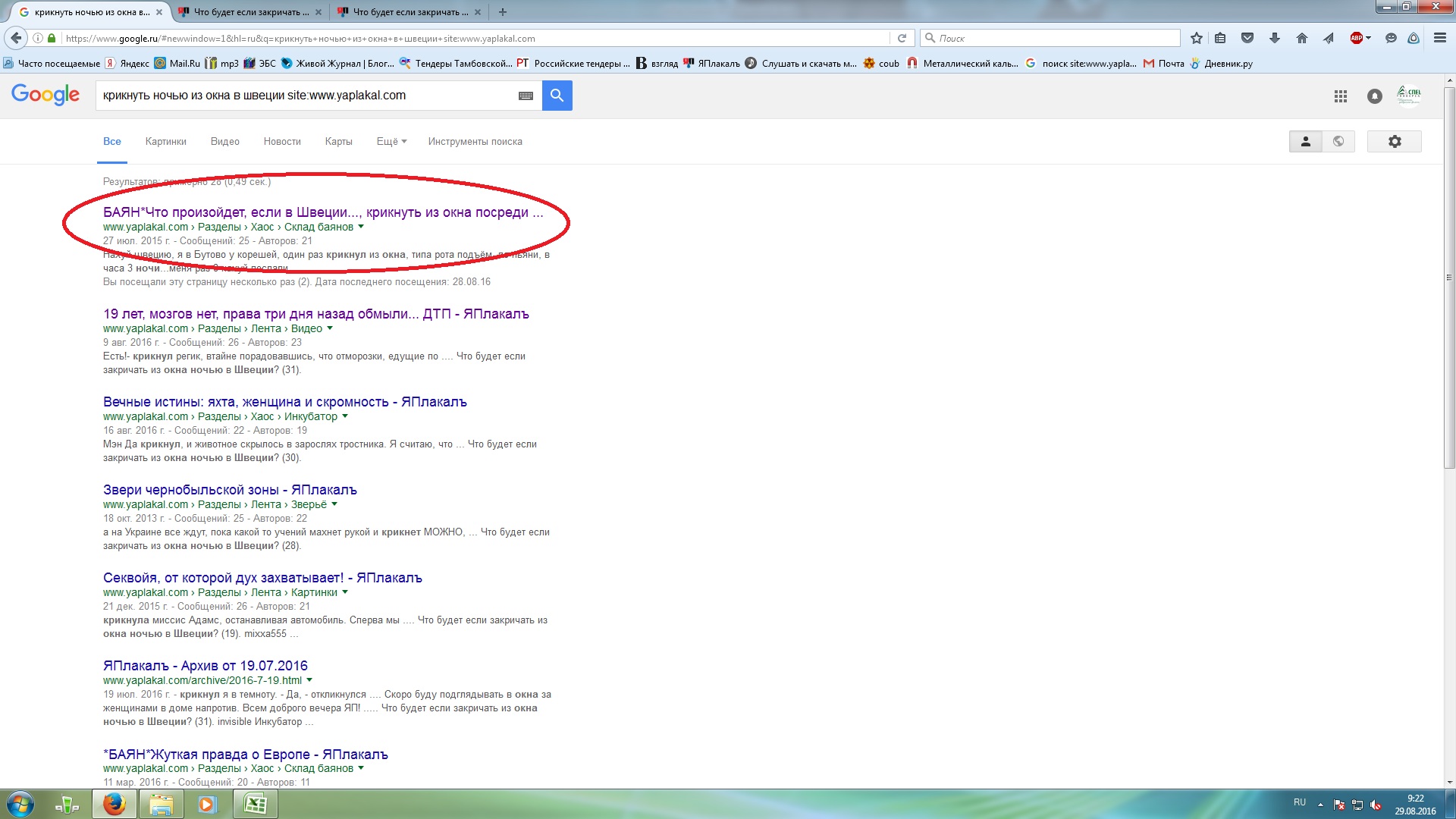Open the Firefox downloads arrow
Screen dimensions: 1456x819
[x=1275, y=38]
